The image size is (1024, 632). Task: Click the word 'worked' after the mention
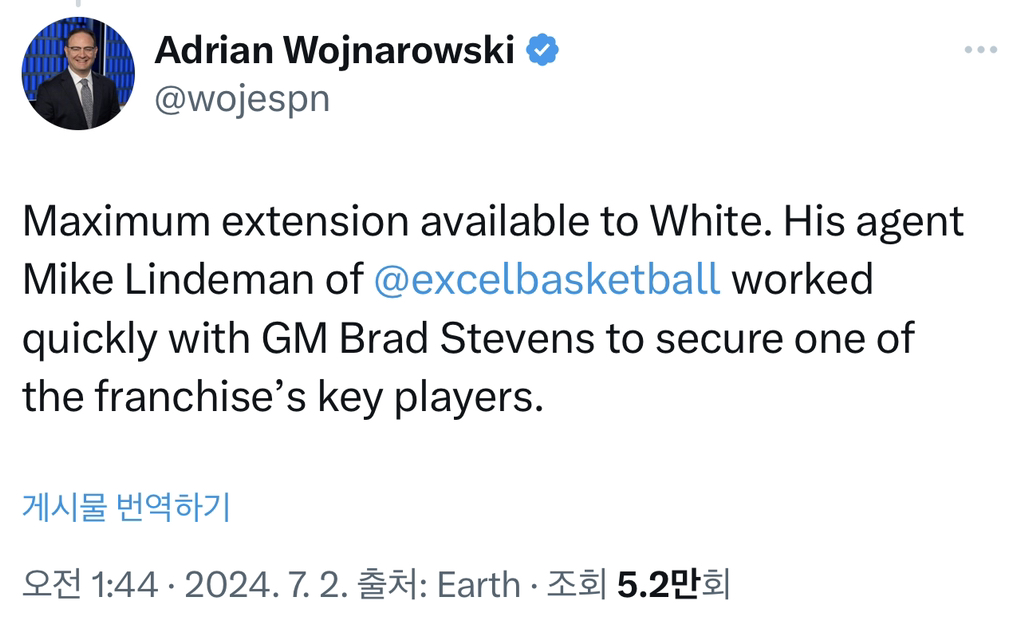(802, 280)
